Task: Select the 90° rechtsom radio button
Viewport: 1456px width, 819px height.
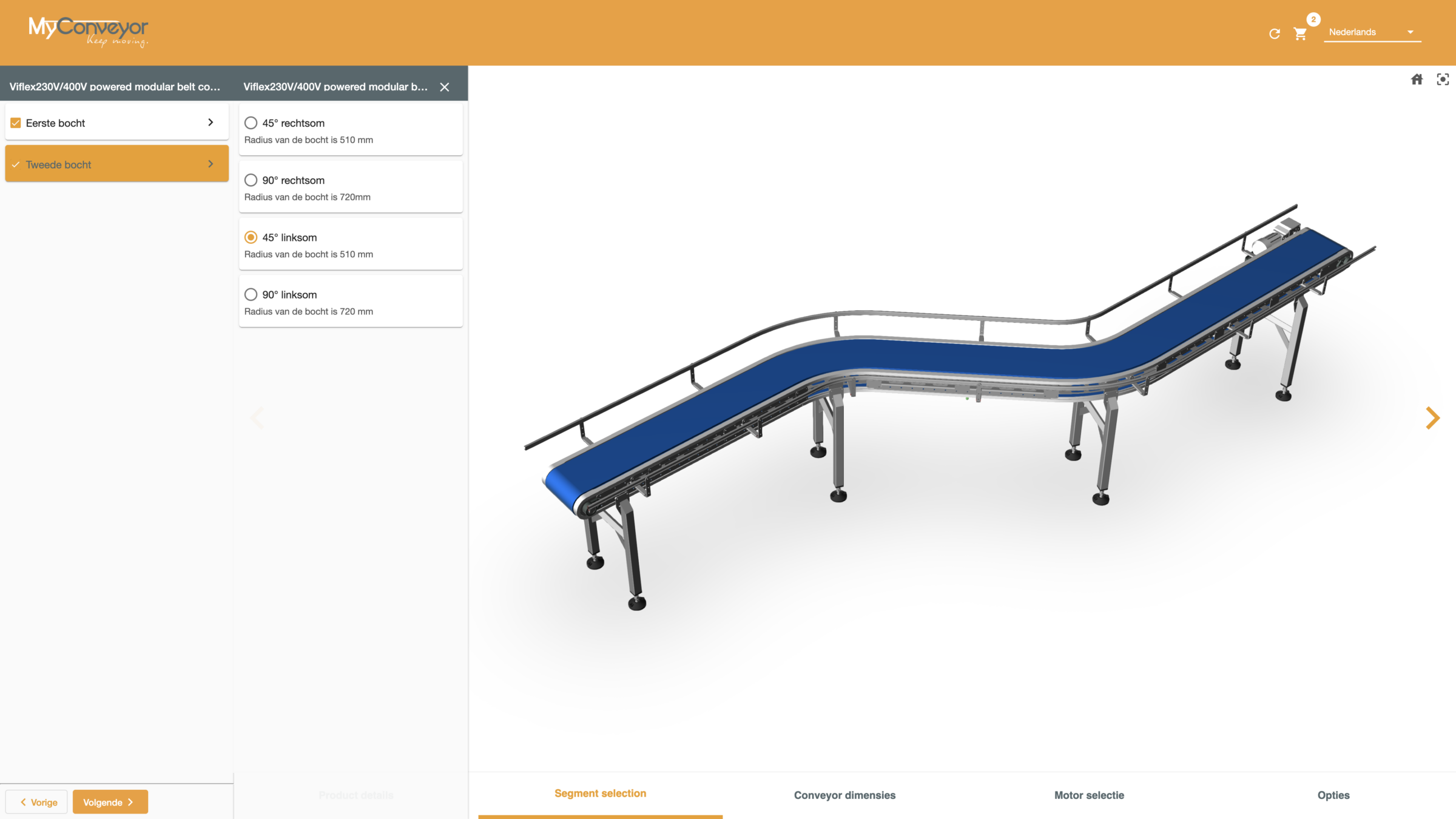Action: click(x=251, y=180)
